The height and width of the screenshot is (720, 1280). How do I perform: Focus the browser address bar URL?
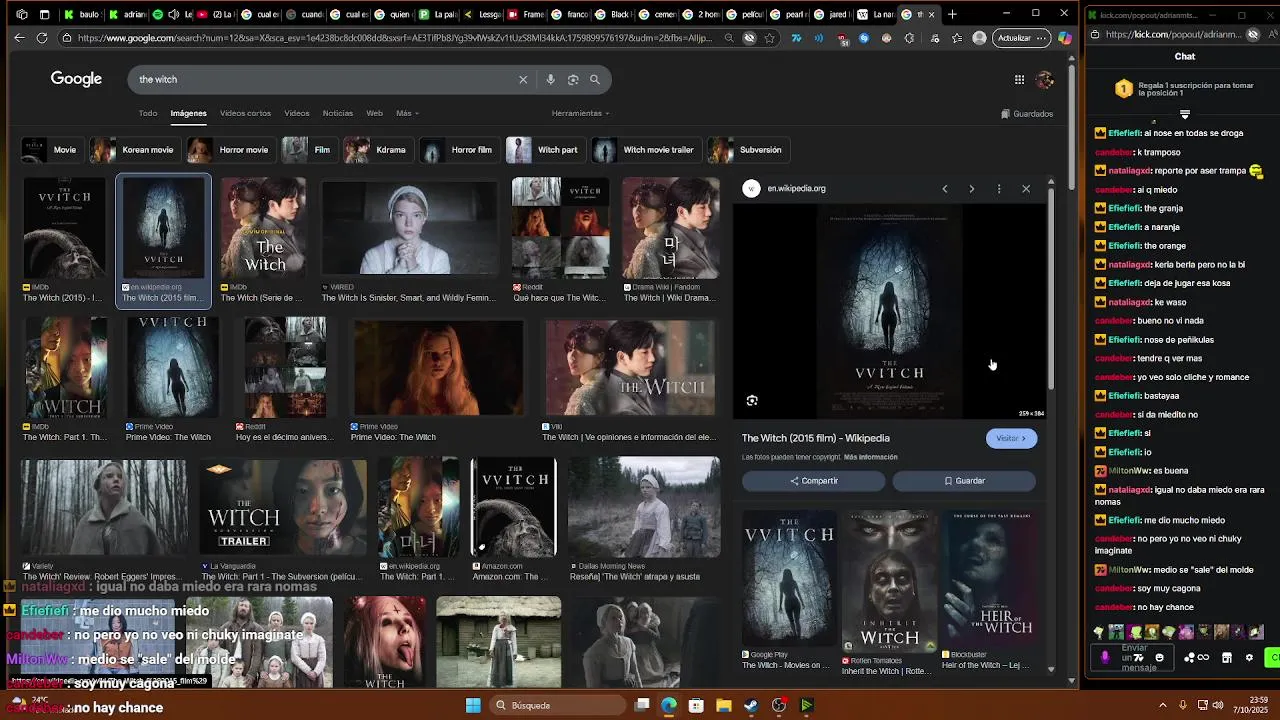[394, 38]
